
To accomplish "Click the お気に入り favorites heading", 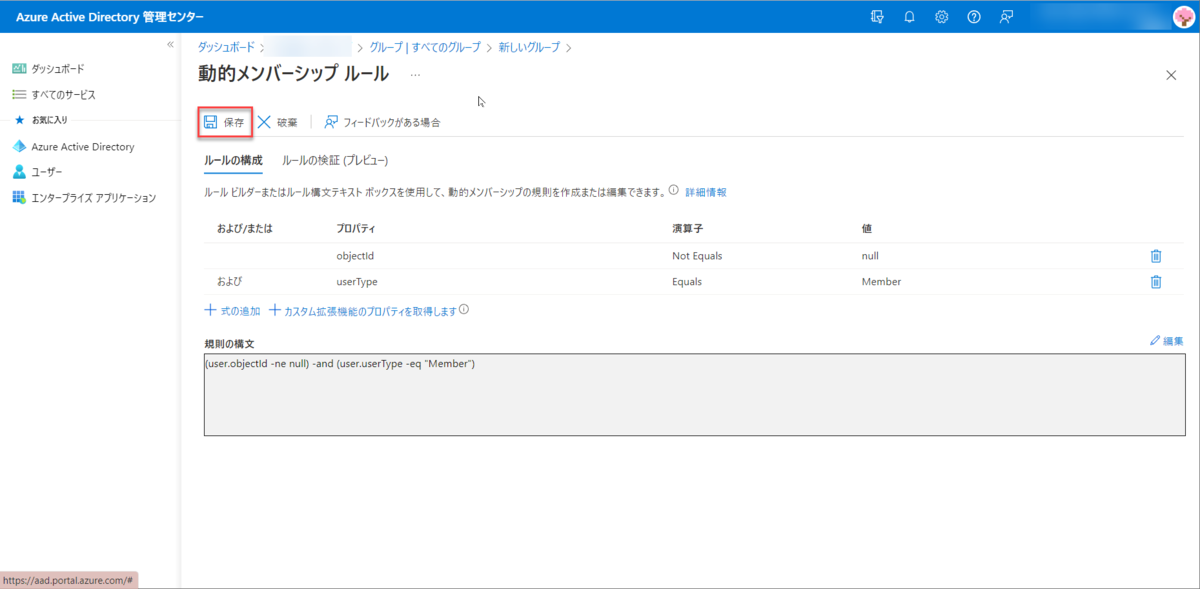I will (49, 120).
